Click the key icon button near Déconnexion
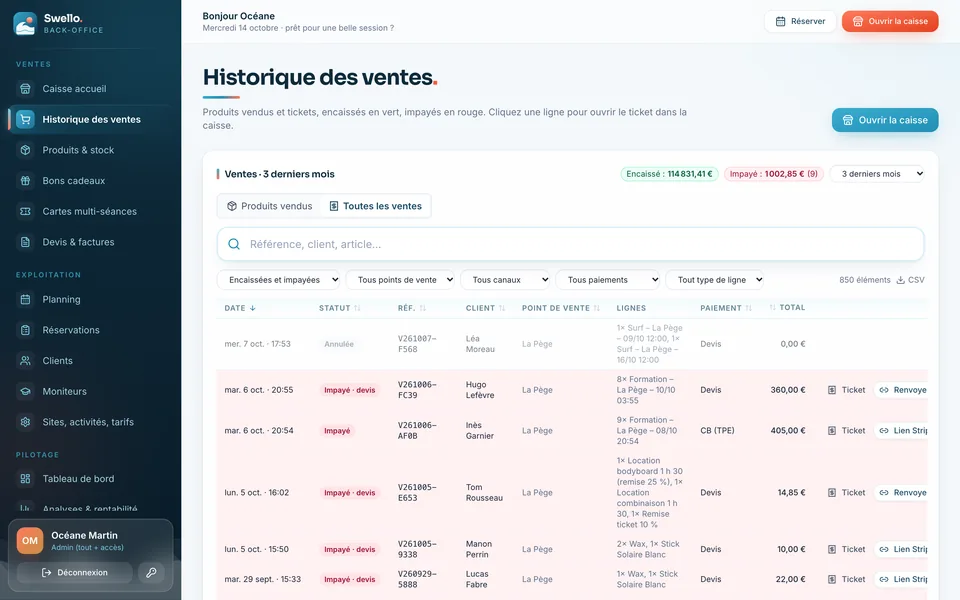The width and height of the screenshot is (960, 600). pos(151,572)
